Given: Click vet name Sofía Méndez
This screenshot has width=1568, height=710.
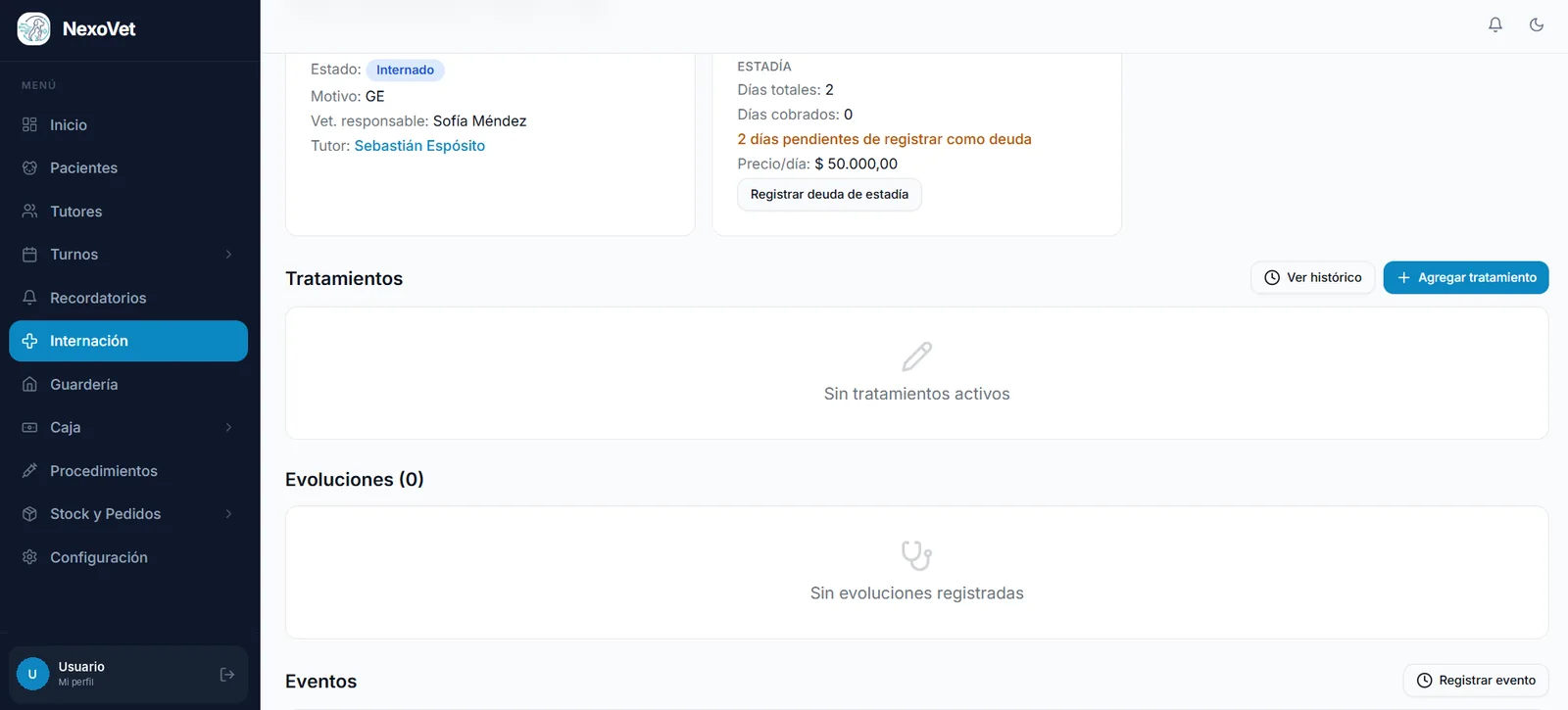Looking at the screenshot, I should (x=479, y=120).
